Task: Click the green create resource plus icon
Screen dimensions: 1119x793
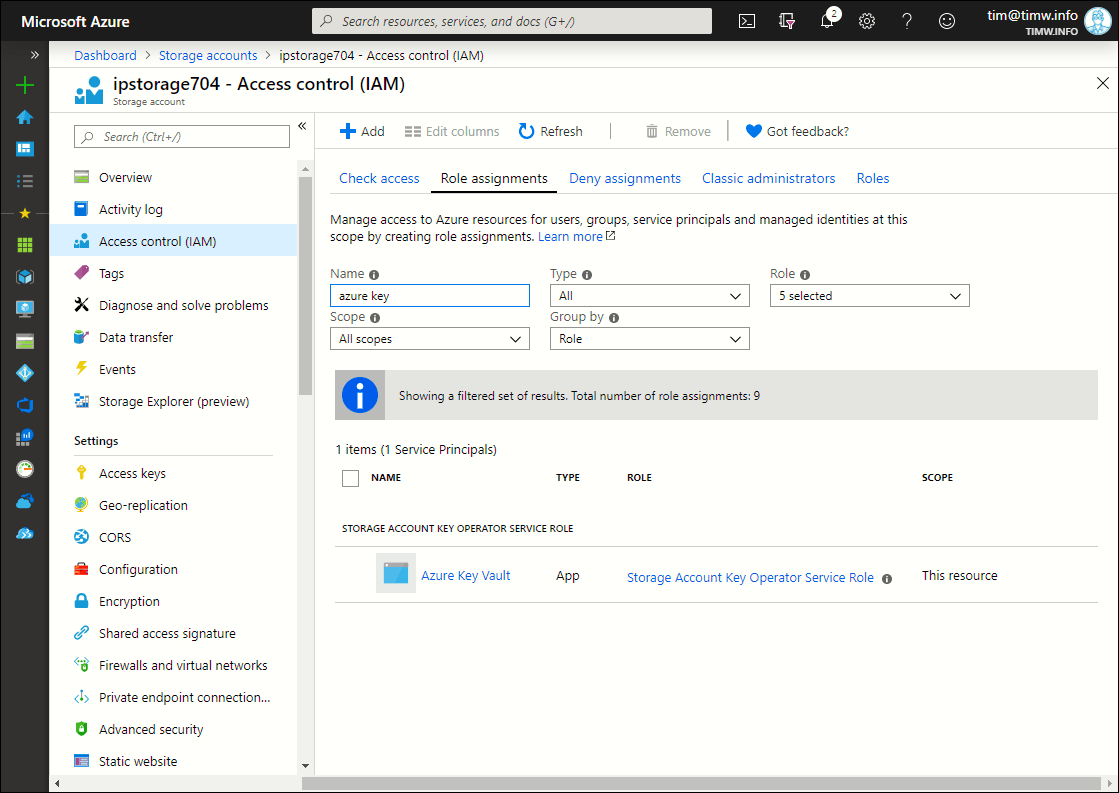Action: 25,85
